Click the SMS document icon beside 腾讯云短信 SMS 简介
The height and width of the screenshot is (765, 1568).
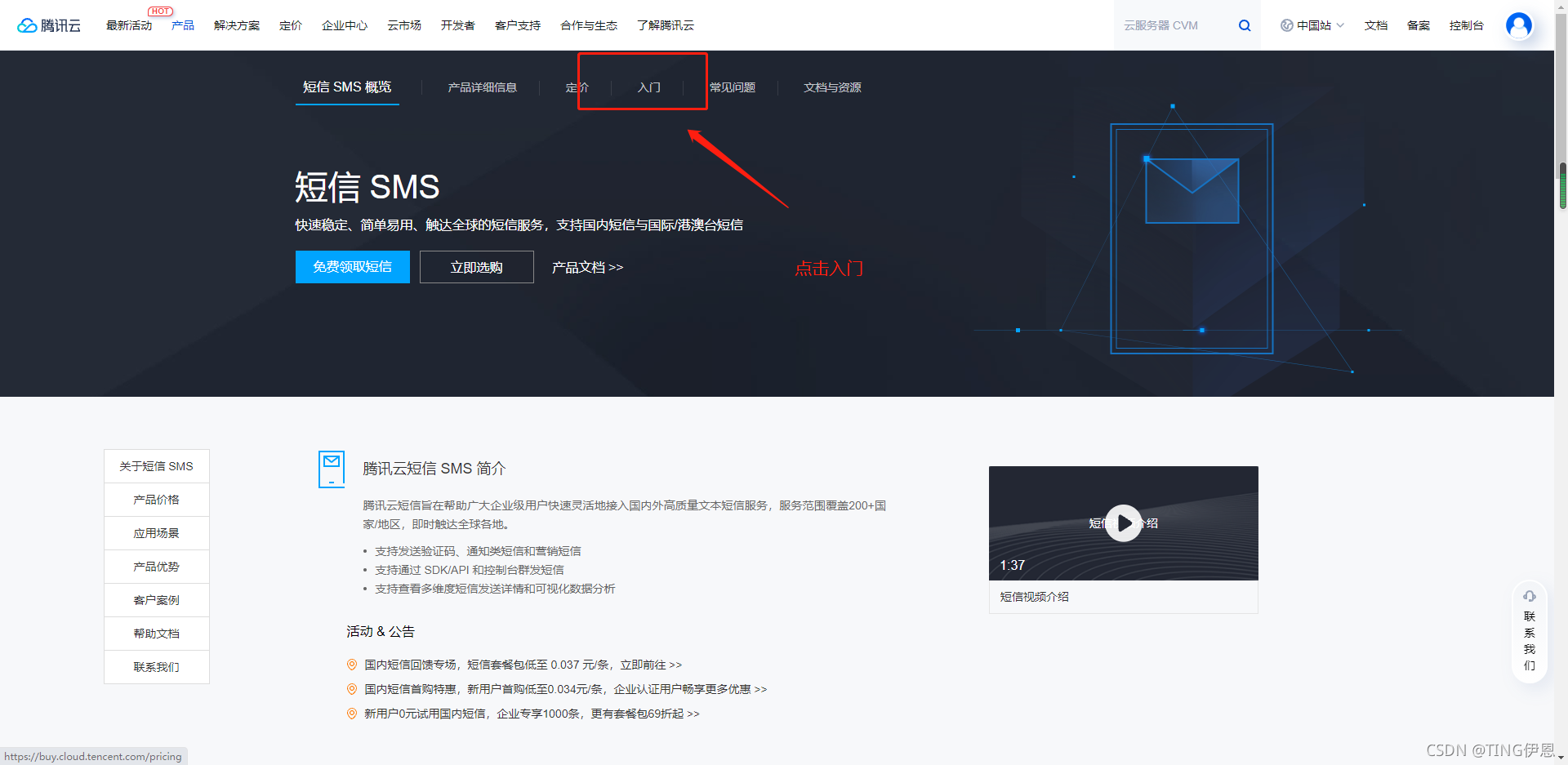332,469
